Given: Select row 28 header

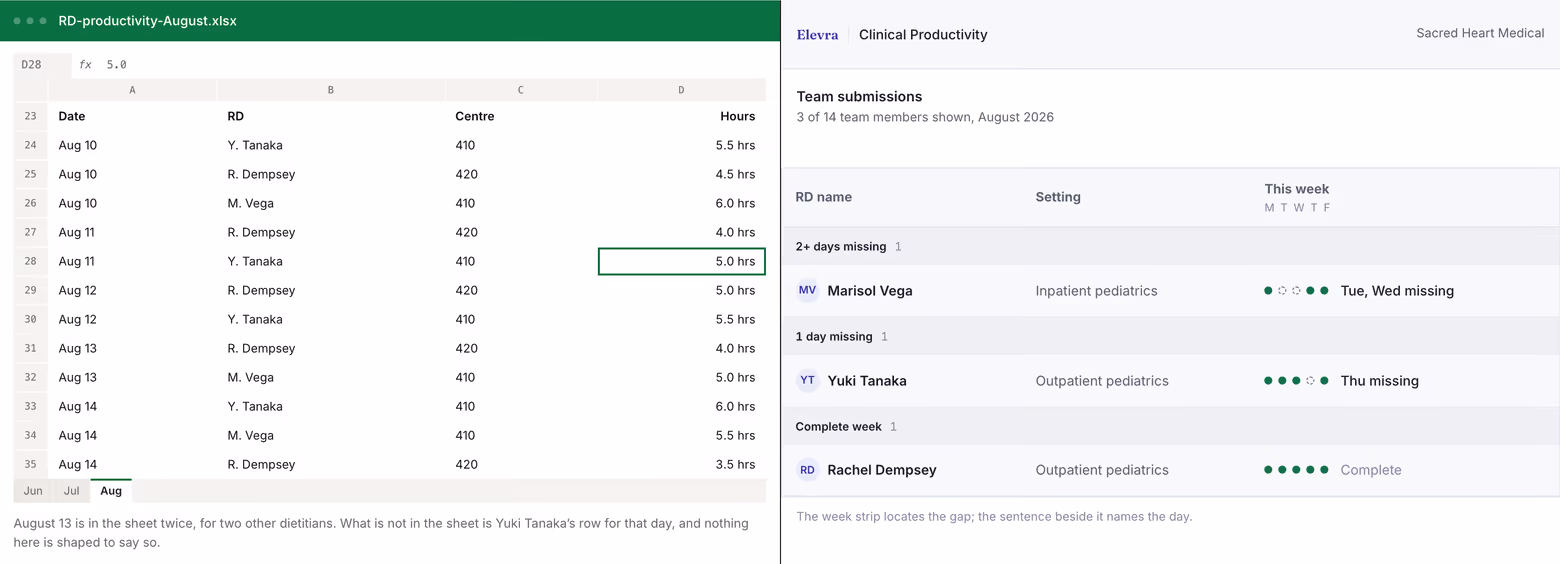Looking at the screenshot, I should point(30,261).
